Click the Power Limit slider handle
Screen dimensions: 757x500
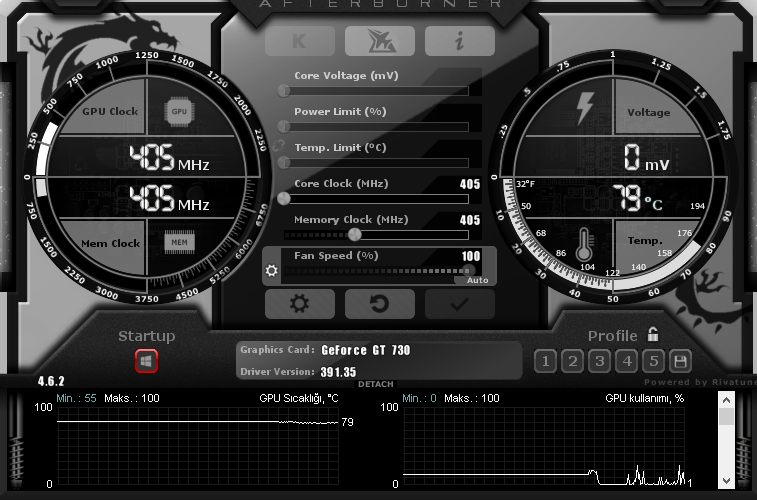pos(284,126)
